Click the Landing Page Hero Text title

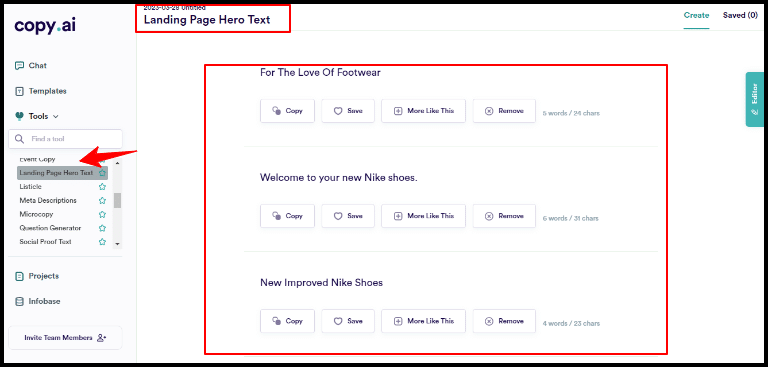(207, 20)
